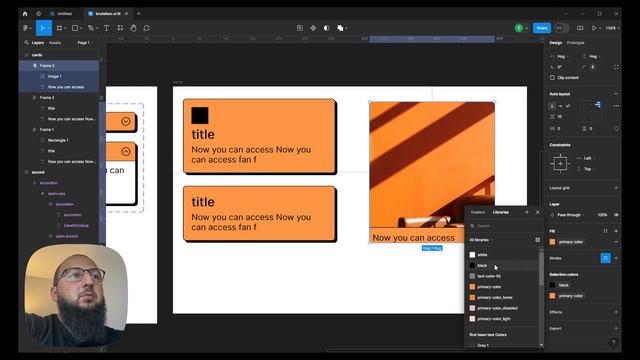Toggle vertical auto layout direction
Screen dimensions: 640x360
tap(552, 106)
